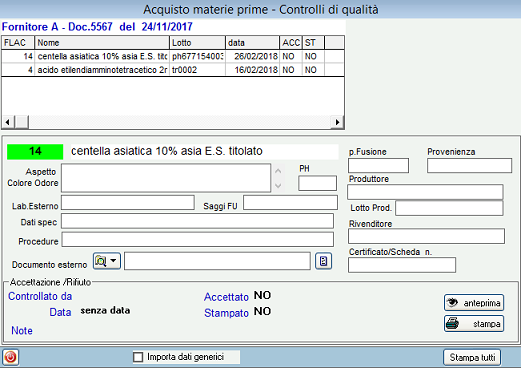Click the ACC column header

coord(291,43)
